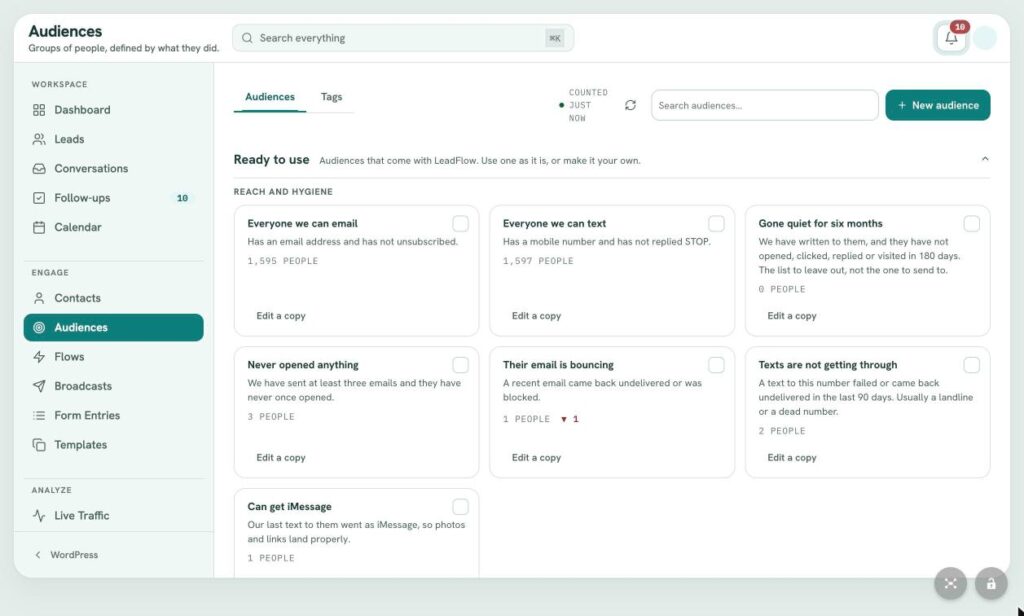Click 'COUNTED JUST NOW' status
The width and height of the screenshot is (1024, 616).
pos(585,105)
